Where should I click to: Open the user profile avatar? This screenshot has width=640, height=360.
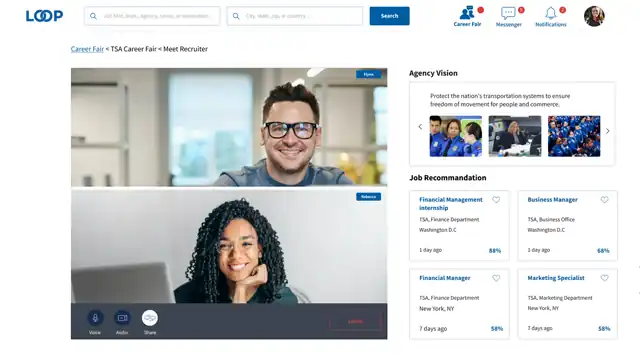click(594, 16)
